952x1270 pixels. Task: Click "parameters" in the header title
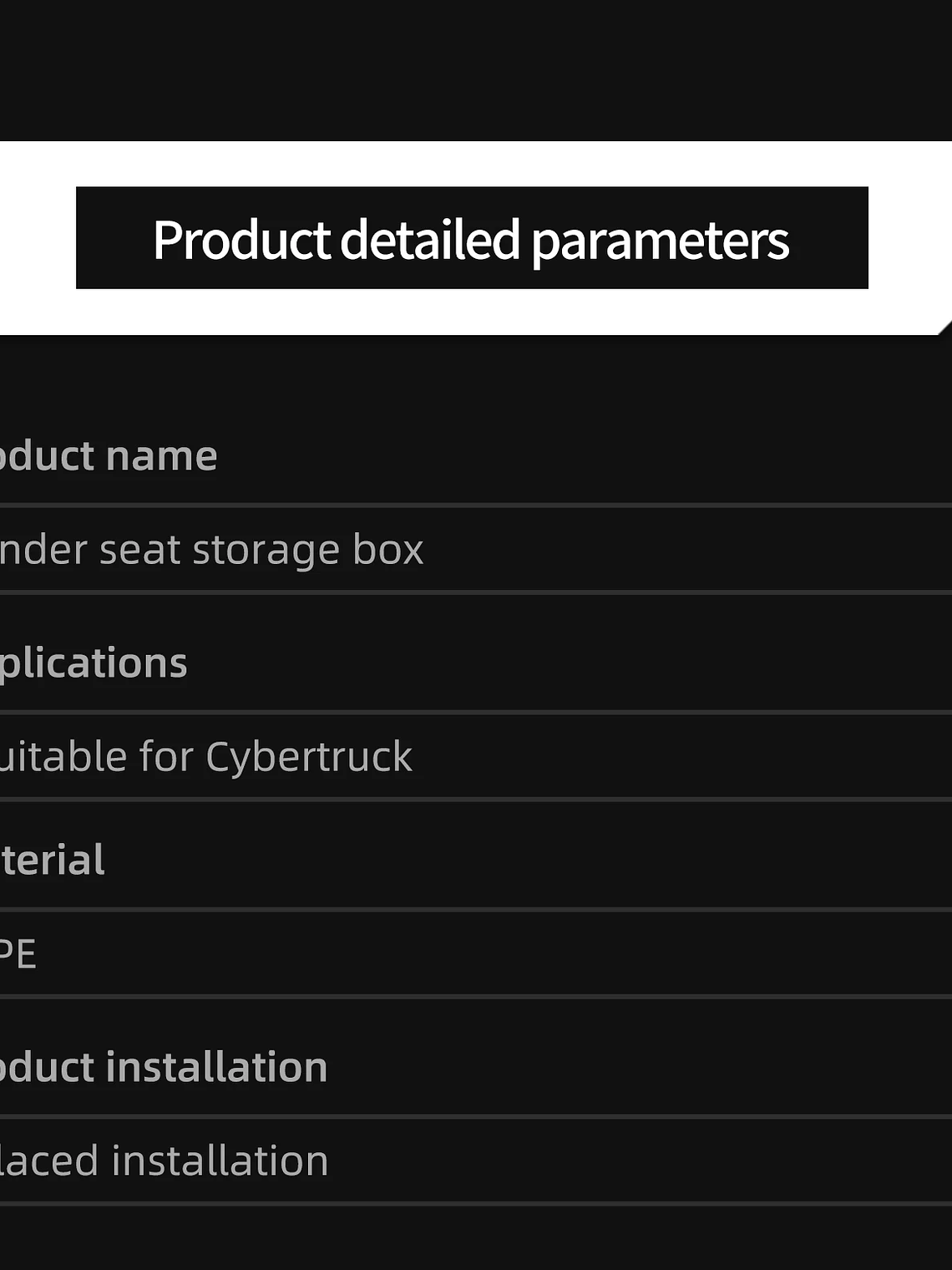(660, 241)
